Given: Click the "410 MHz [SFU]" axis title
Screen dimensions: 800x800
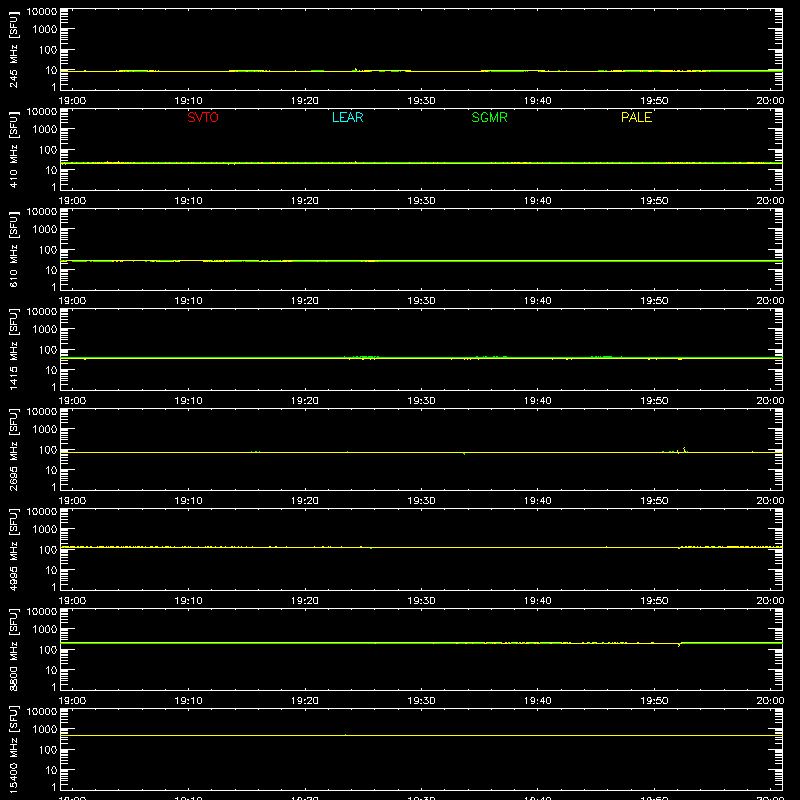Looking at the screenshot, I should pyautogui.click(x=13, y=149).
